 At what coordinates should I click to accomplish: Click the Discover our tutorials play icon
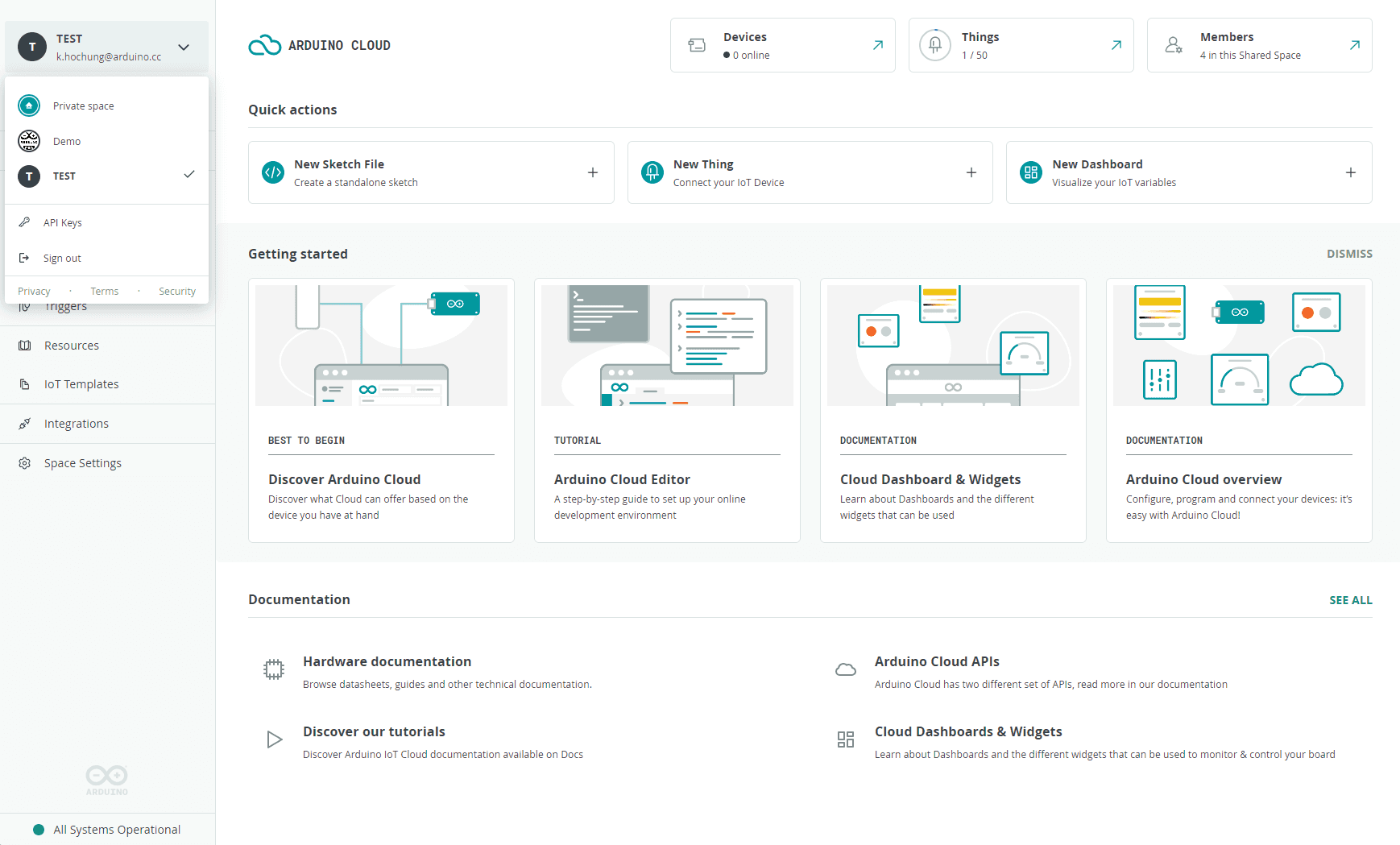(x=274, y=739)
